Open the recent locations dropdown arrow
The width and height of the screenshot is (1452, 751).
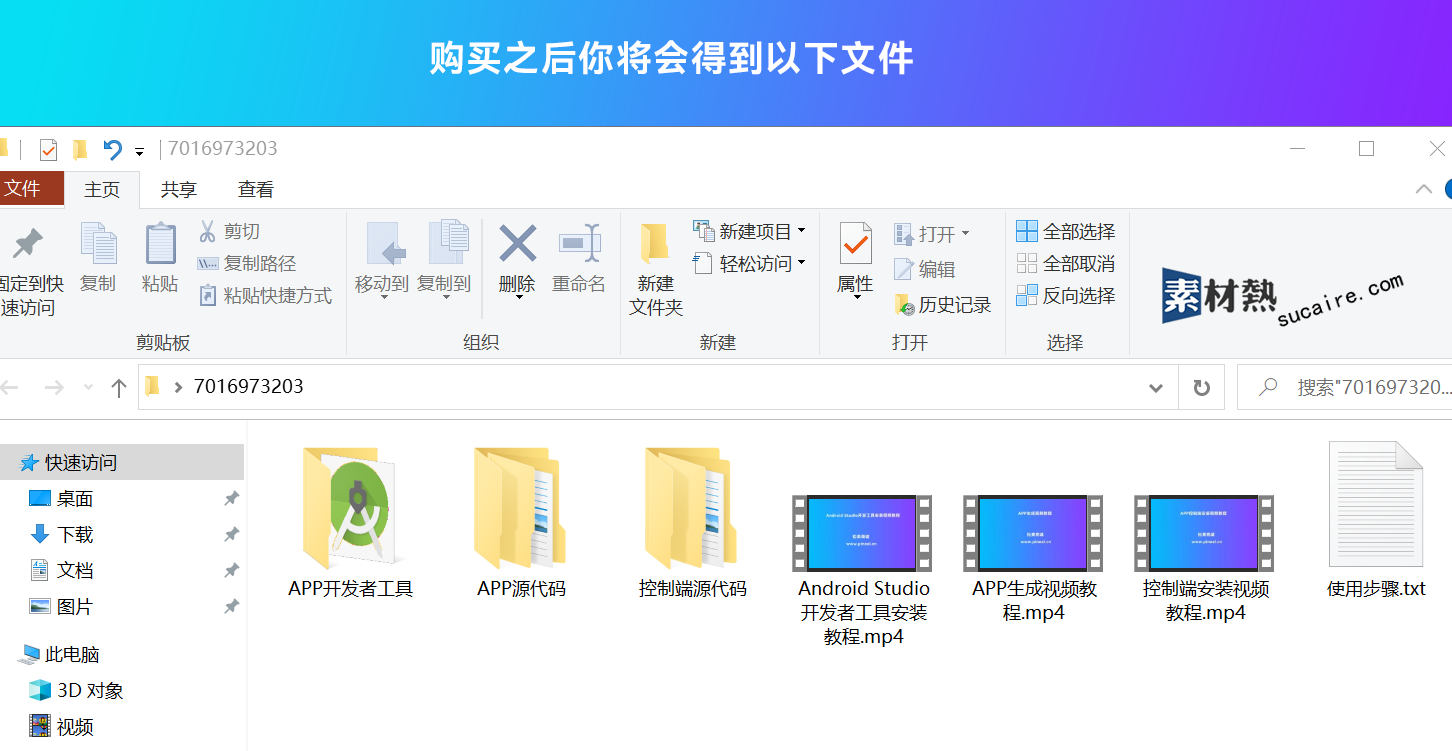coord(88,387)
